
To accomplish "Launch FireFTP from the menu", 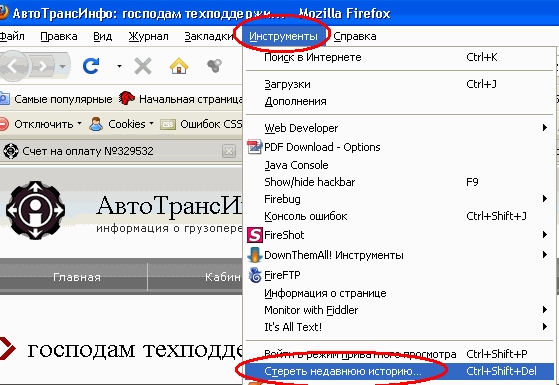I will tap(400, 275).
